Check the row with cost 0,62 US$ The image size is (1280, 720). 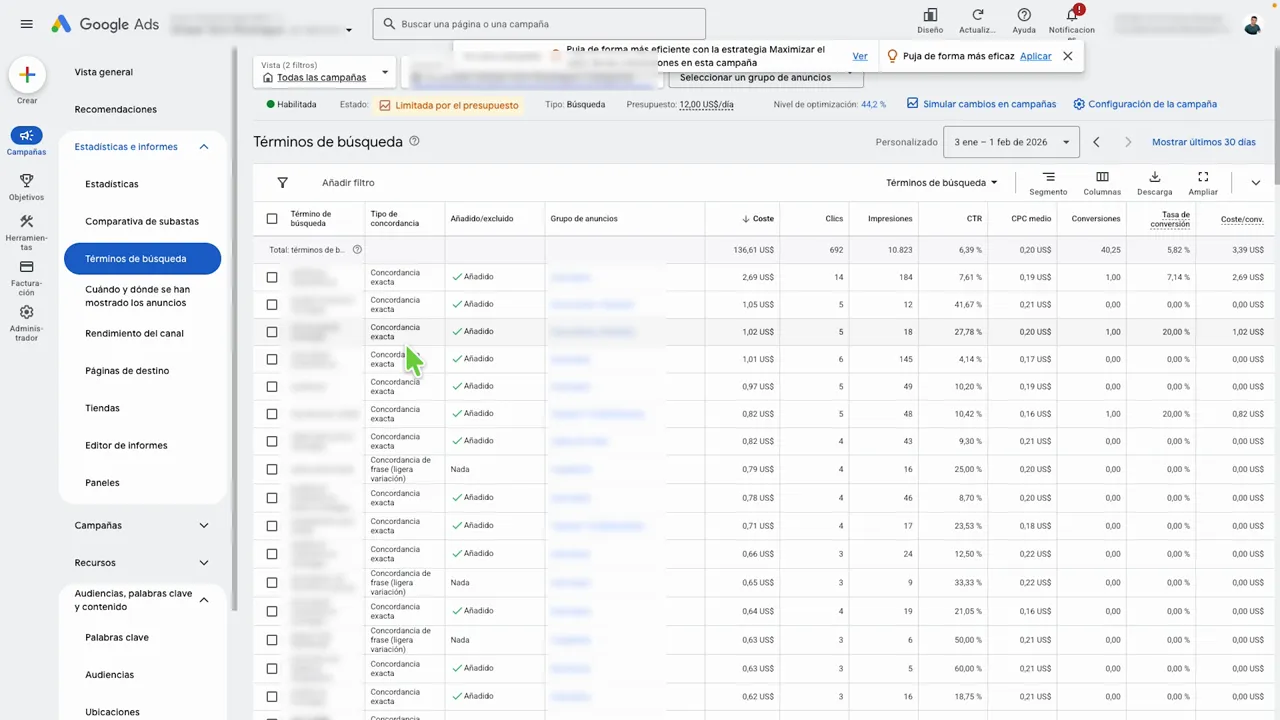click(x=272, y=696)
